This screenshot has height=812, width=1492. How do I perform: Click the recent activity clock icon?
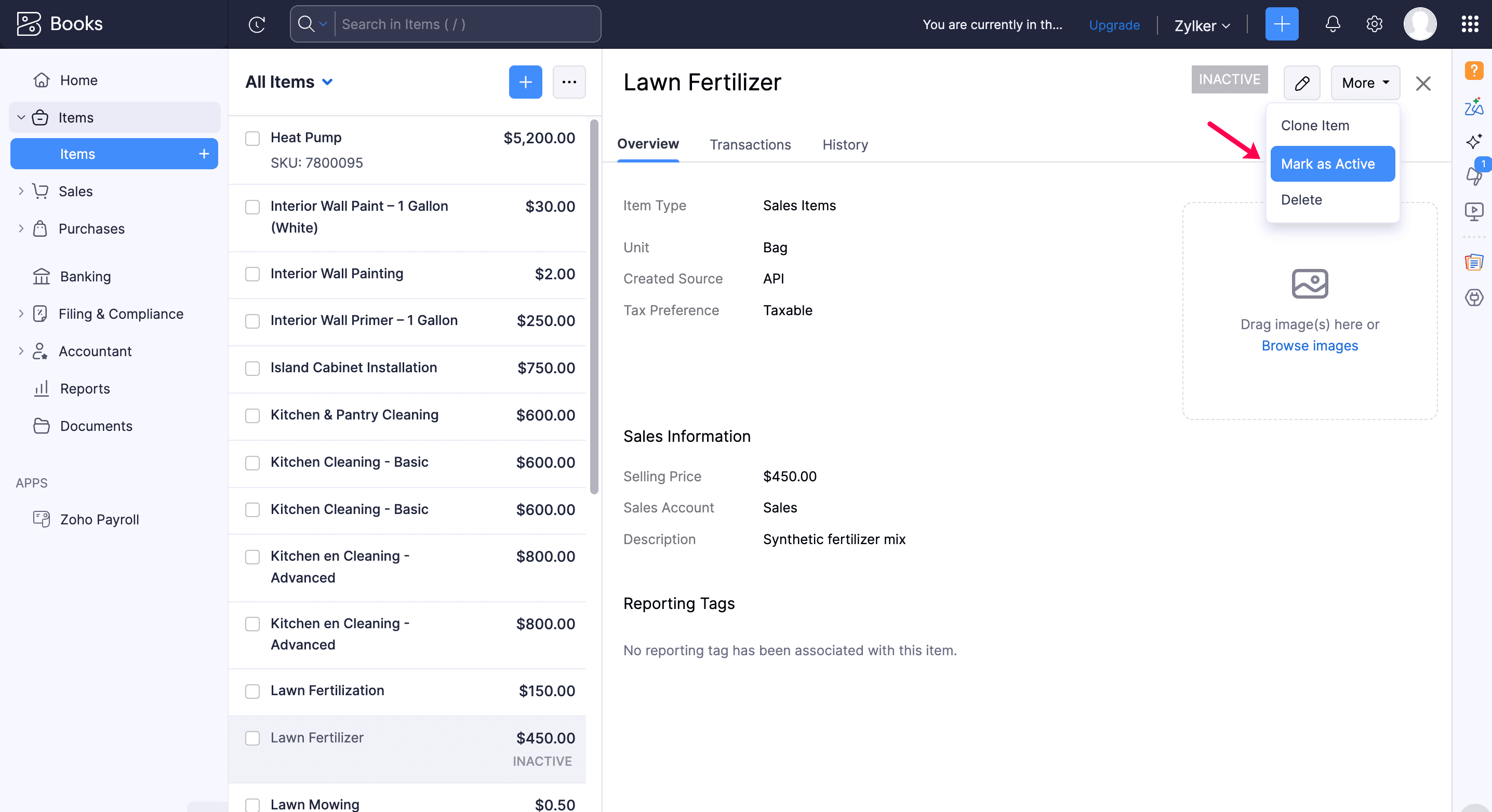[x=257, y=24]
